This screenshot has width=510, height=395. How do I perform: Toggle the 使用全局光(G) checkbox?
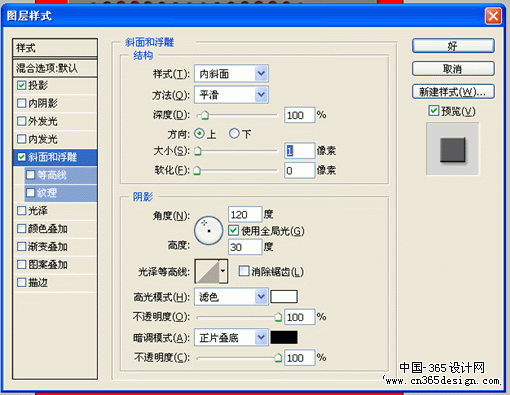(233, 230)
